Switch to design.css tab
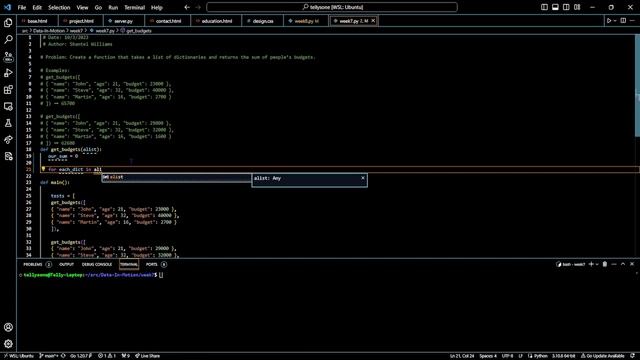Viewport: 640px width, 360px height. (x=262, y=21)
